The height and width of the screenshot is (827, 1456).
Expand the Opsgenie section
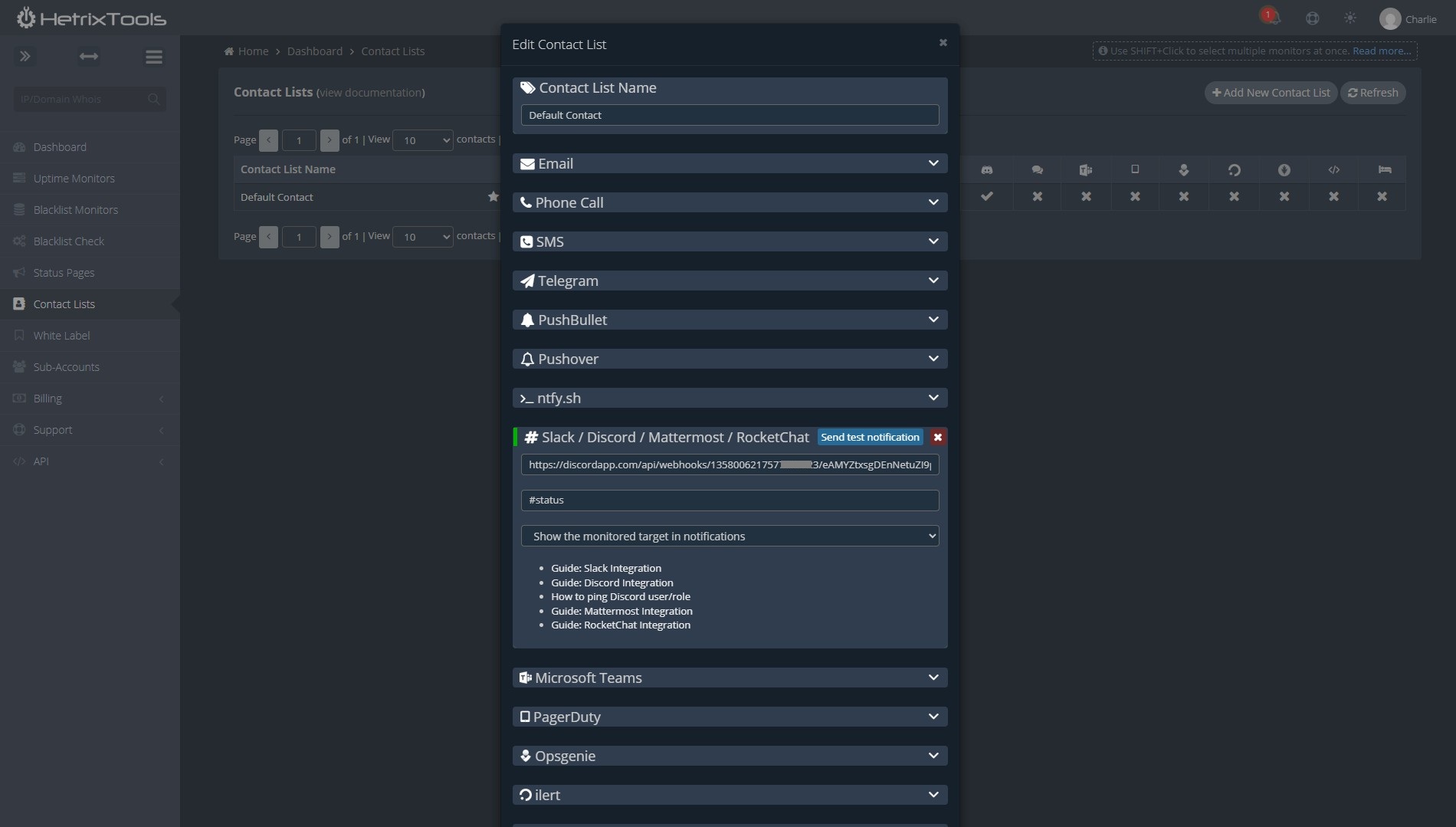coord(730,756)
